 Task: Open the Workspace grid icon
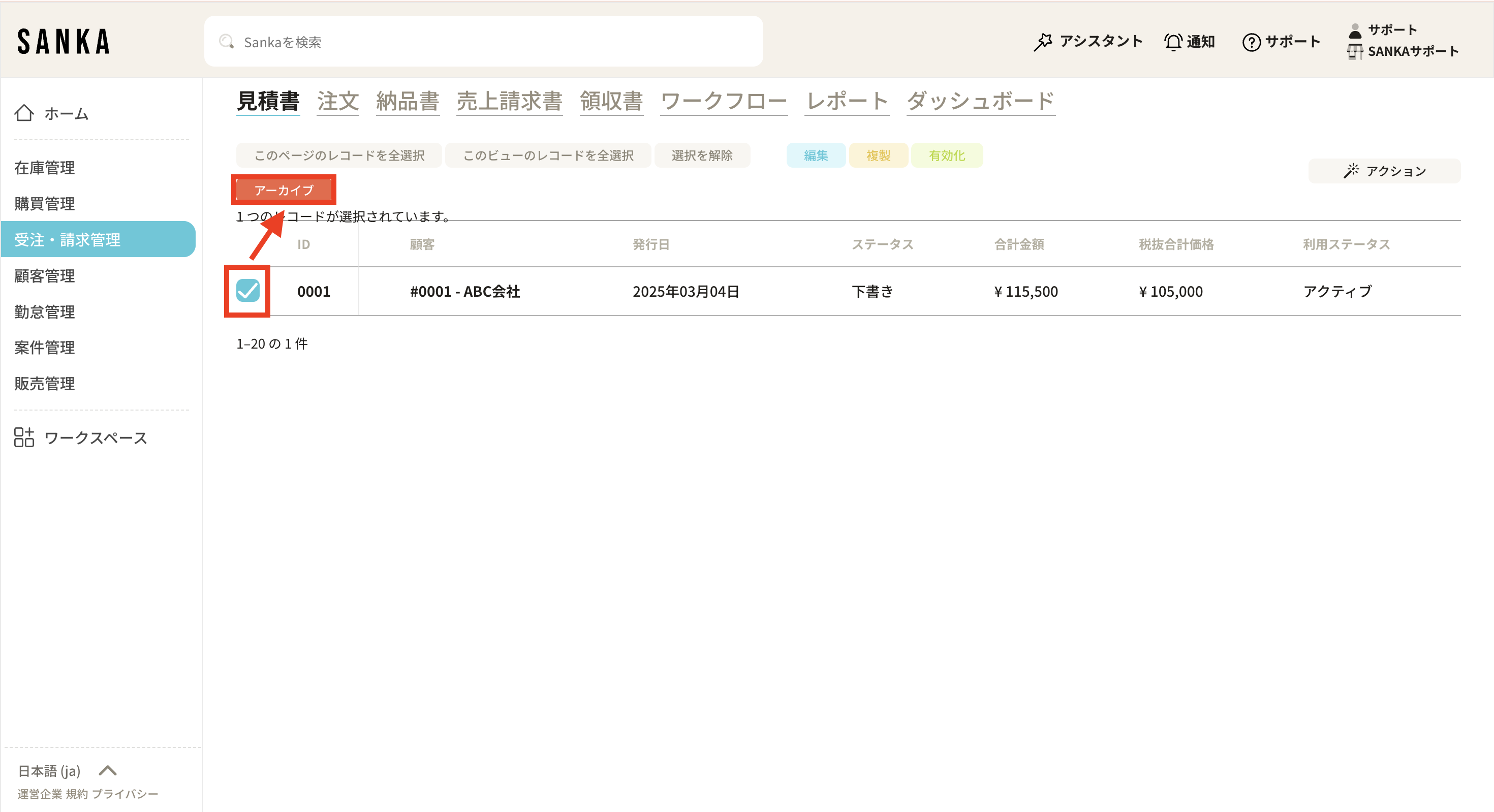click(24, 438)
